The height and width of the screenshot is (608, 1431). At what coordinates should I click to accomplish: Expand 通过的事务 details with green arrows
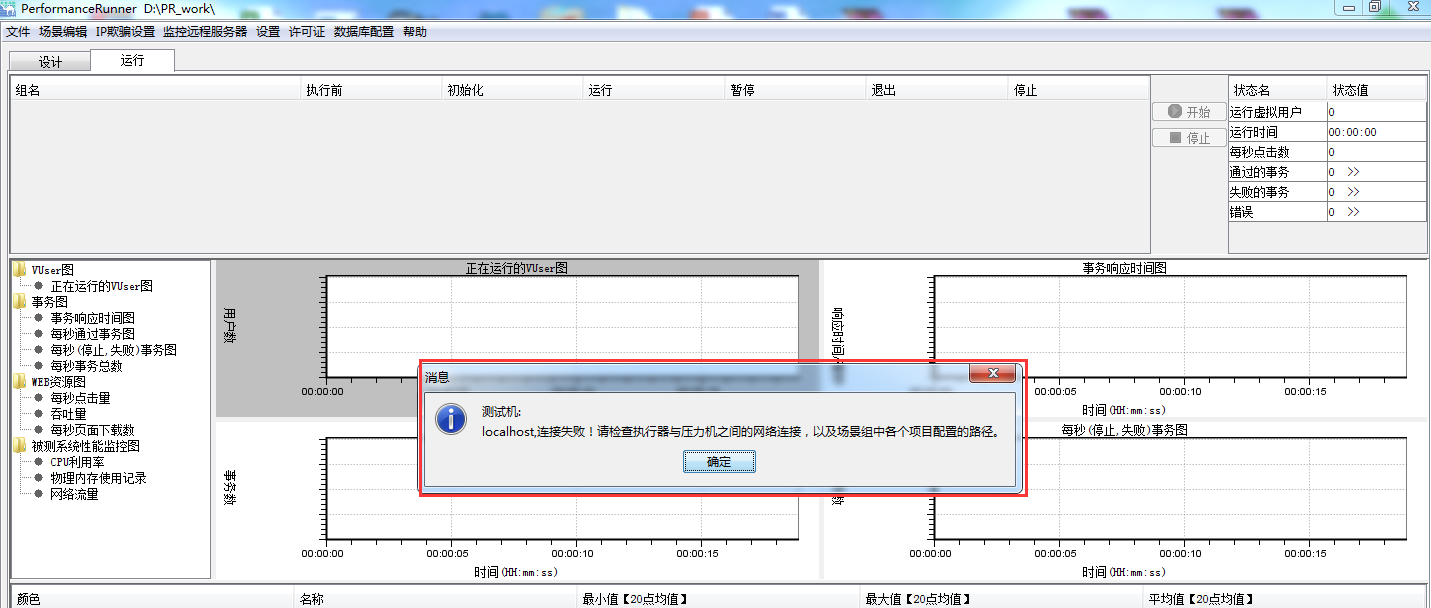point(1353,172)
